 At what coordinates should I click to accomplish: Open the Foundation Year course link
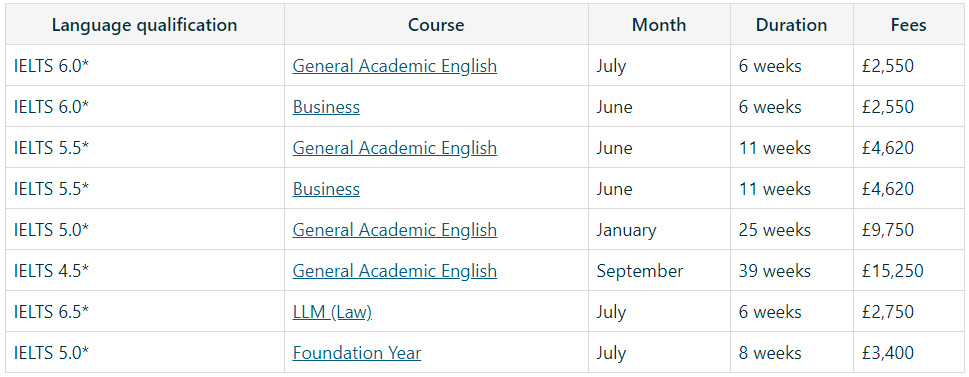tap(357, 353)
